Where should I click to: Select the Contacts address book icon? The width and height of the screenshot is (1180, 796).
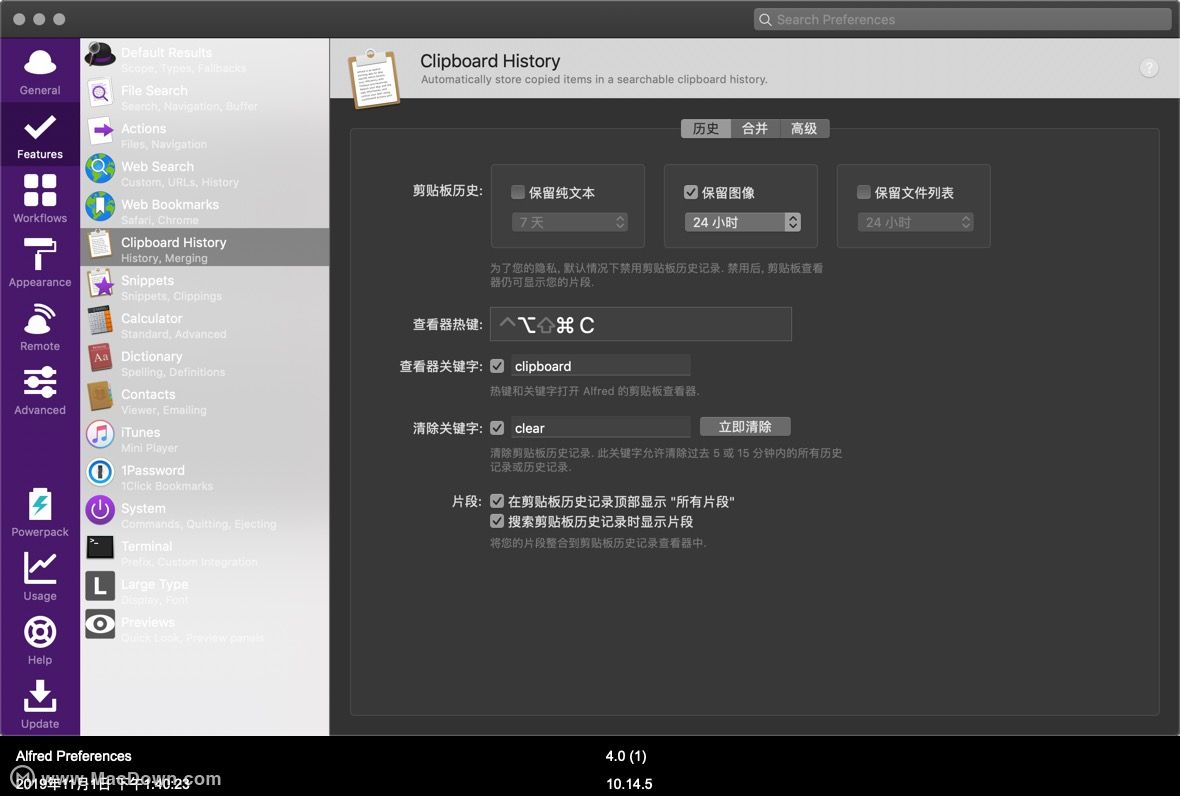[x=100, y=396]
